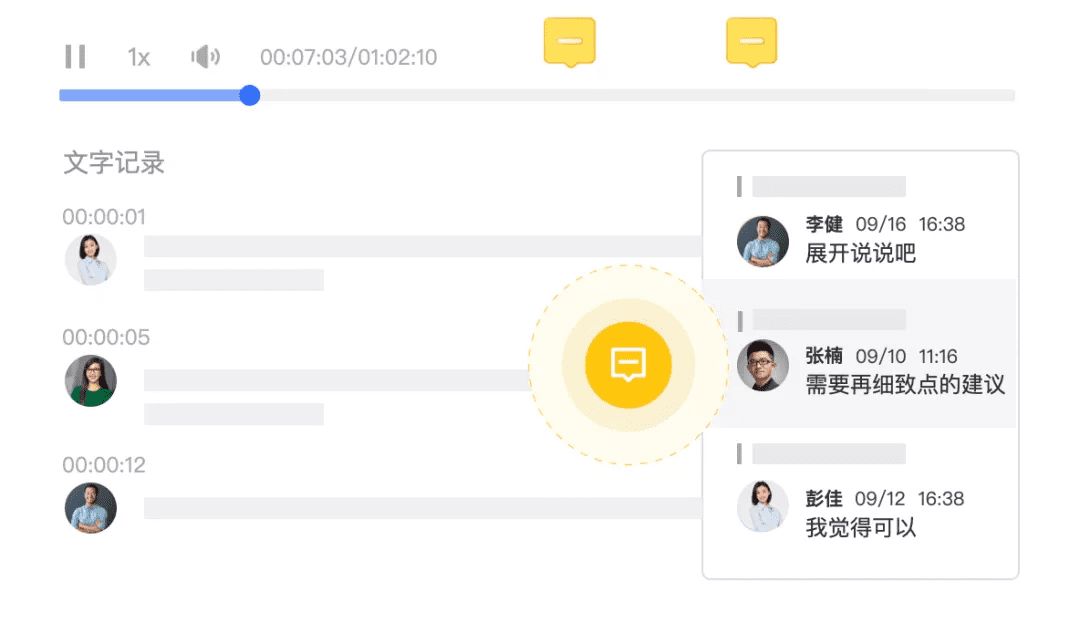This screenshot has width=1080, height=633.
Task: Click the quoted text bar above 彭佳's comment
Action: coord(829,454)
